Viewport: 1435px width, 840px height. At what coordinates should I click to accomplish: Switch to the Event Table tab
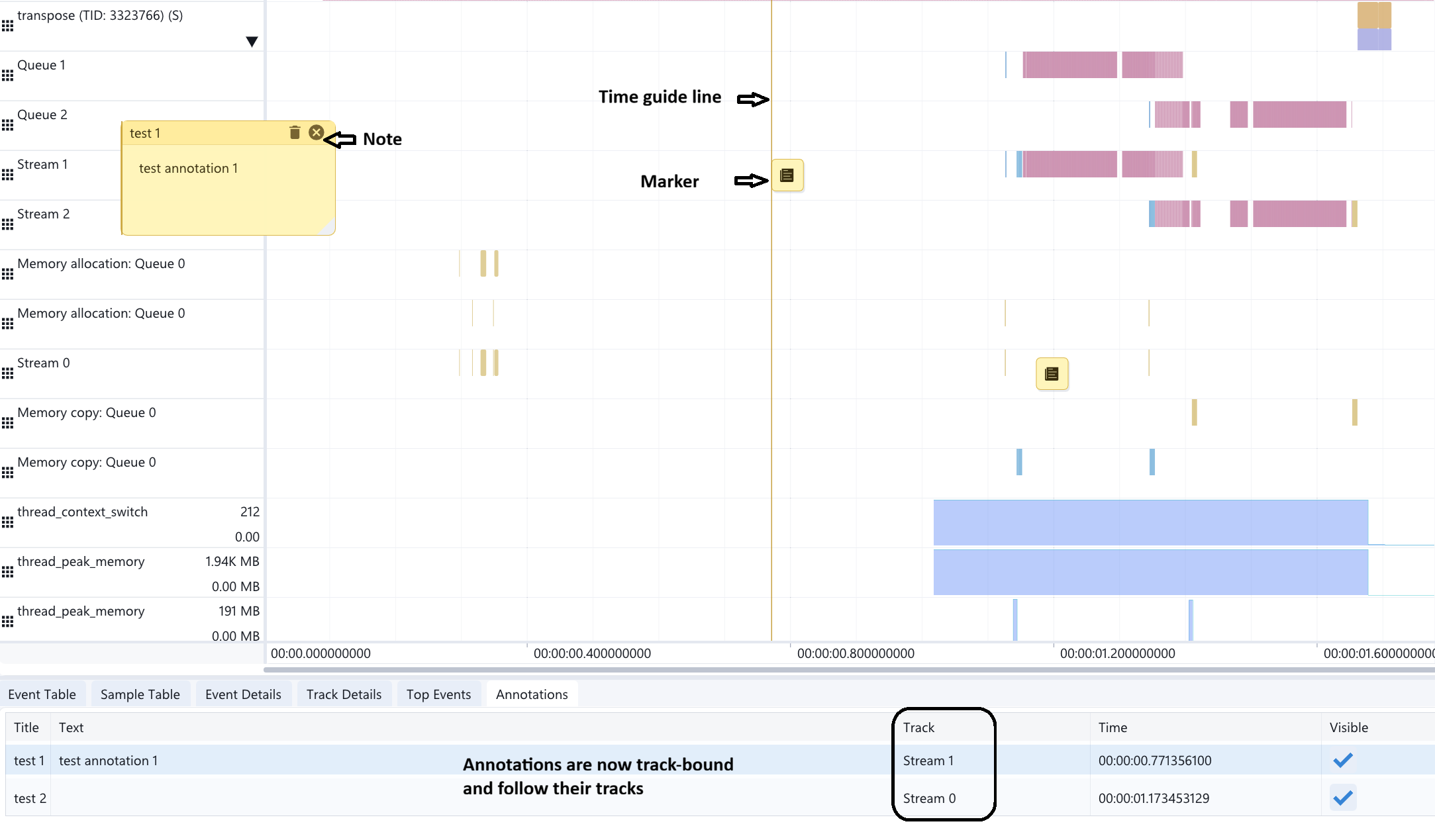42,694
